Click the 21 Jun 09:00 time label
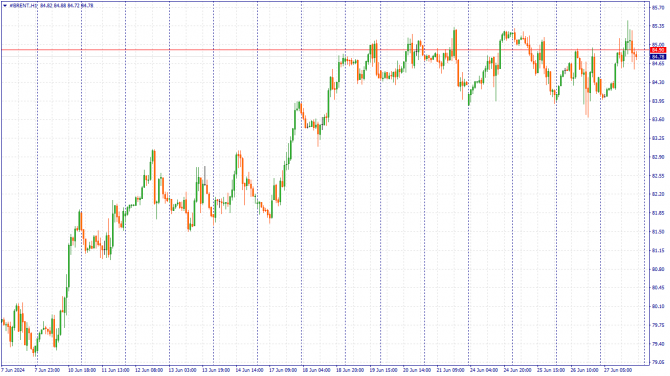This screenshot has width=670, height=376. 450,370
